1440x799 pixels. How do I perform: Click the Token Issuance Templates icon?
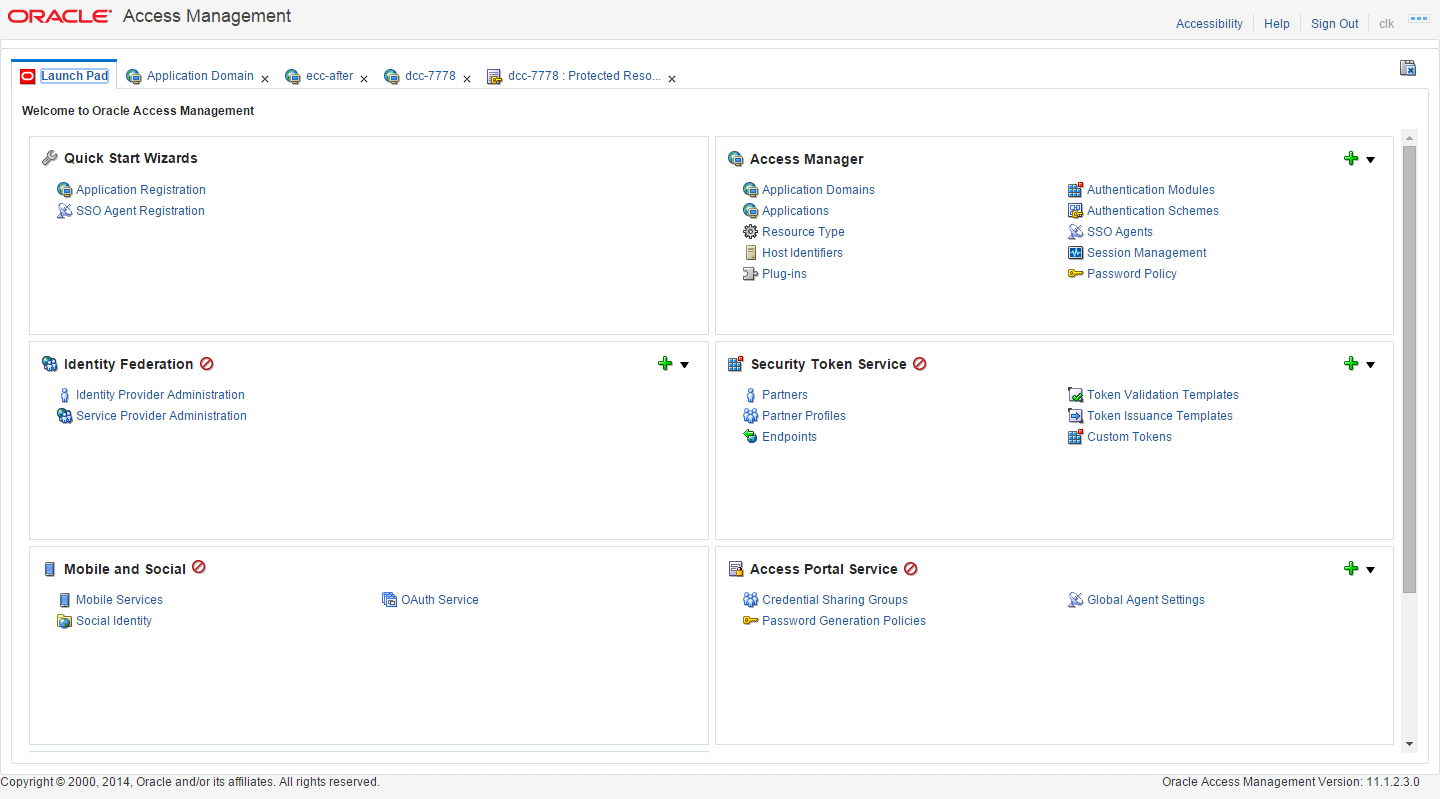click(x=1075, y=416)
